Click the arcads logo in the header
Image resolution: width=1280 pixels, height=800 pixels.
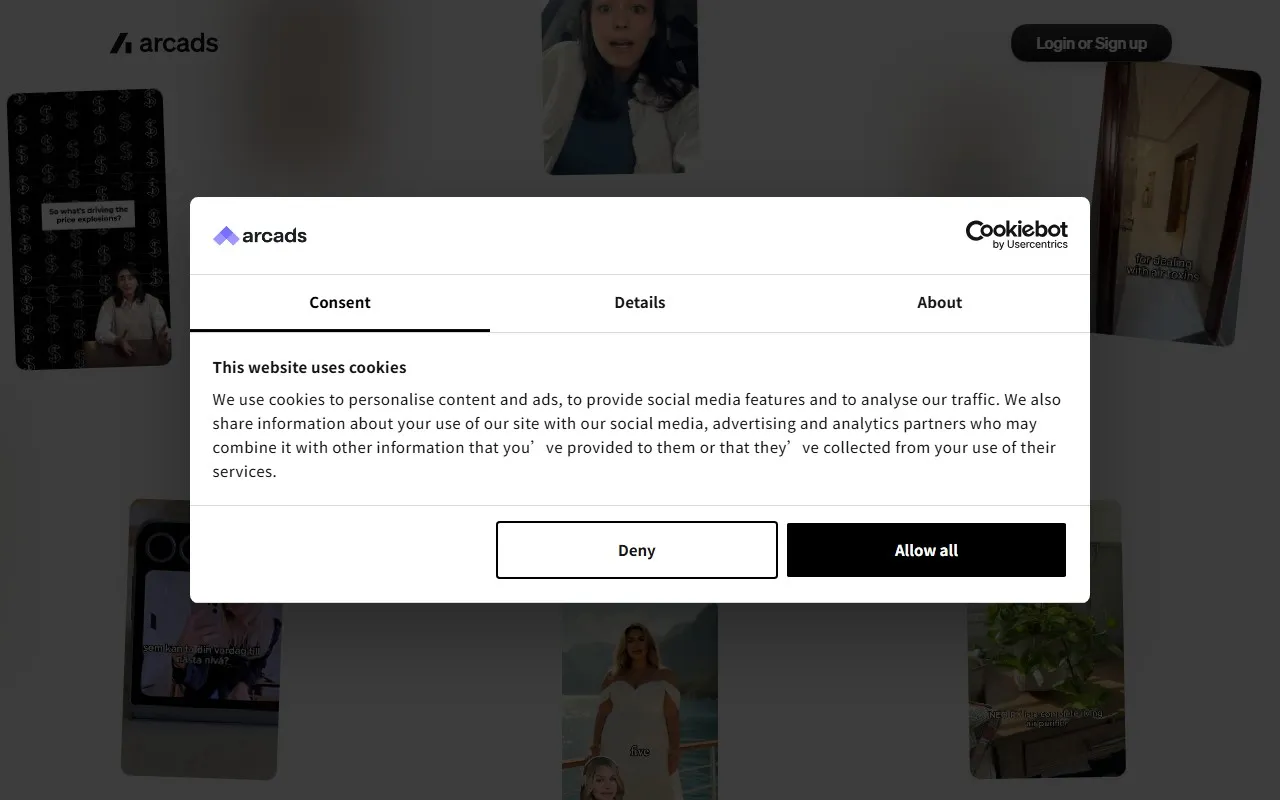click(164, 43)
